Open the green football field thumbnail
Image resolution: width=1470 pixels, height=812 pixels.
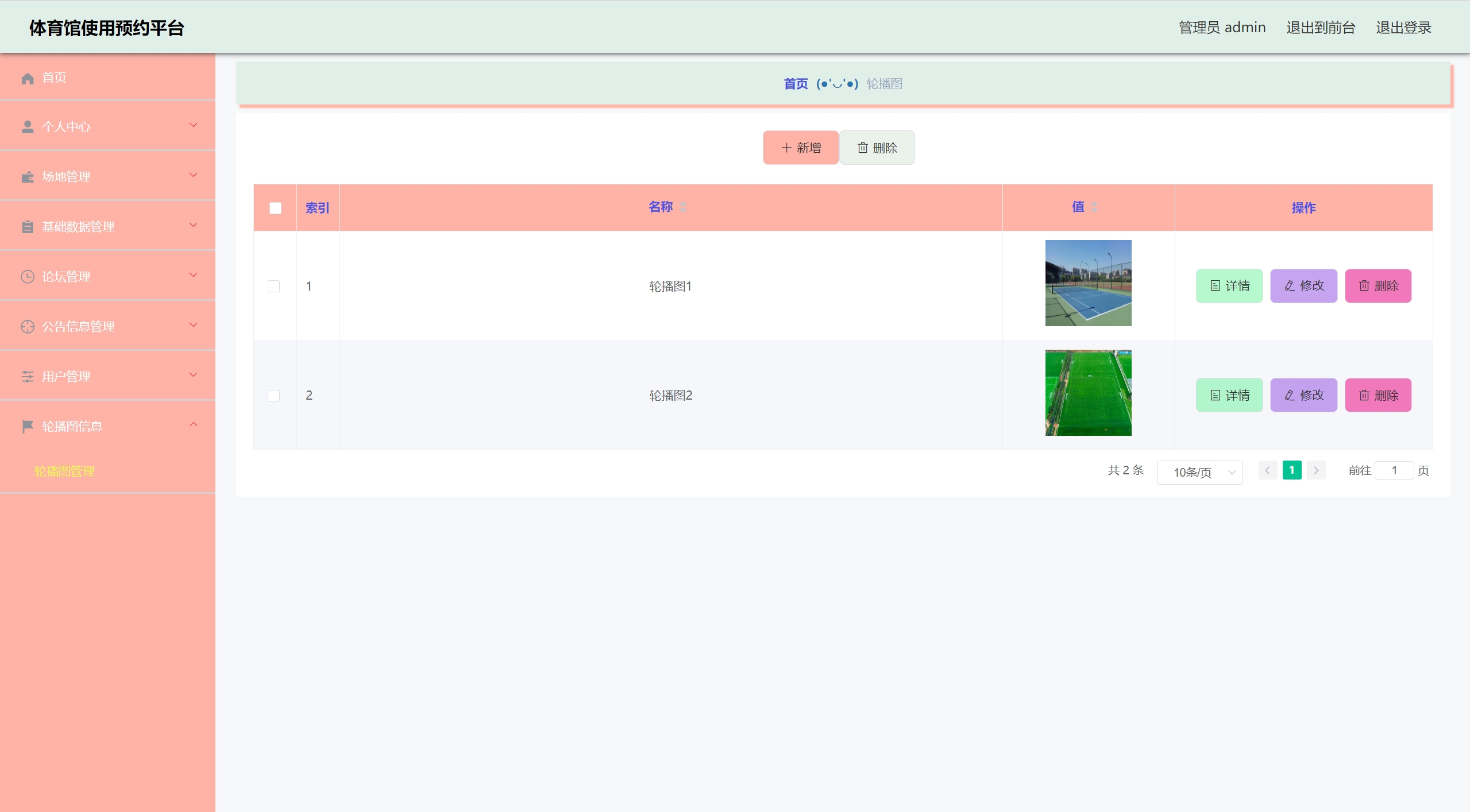1088,393
